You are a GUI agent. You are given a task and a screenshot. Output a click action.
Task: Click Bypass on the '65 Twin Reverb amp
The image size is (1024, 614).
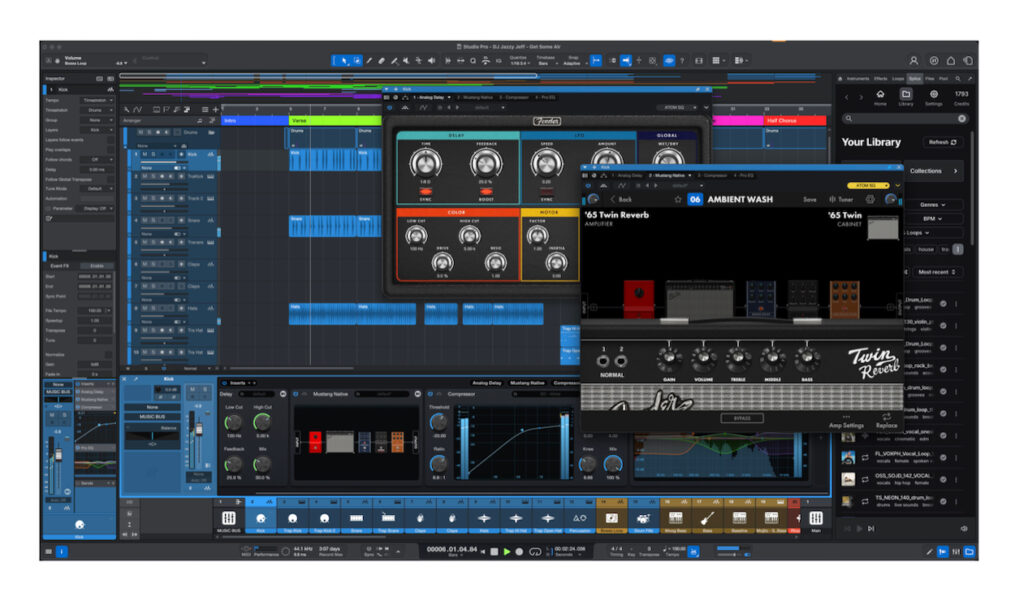pyautogui.click(x=742, y=419)
